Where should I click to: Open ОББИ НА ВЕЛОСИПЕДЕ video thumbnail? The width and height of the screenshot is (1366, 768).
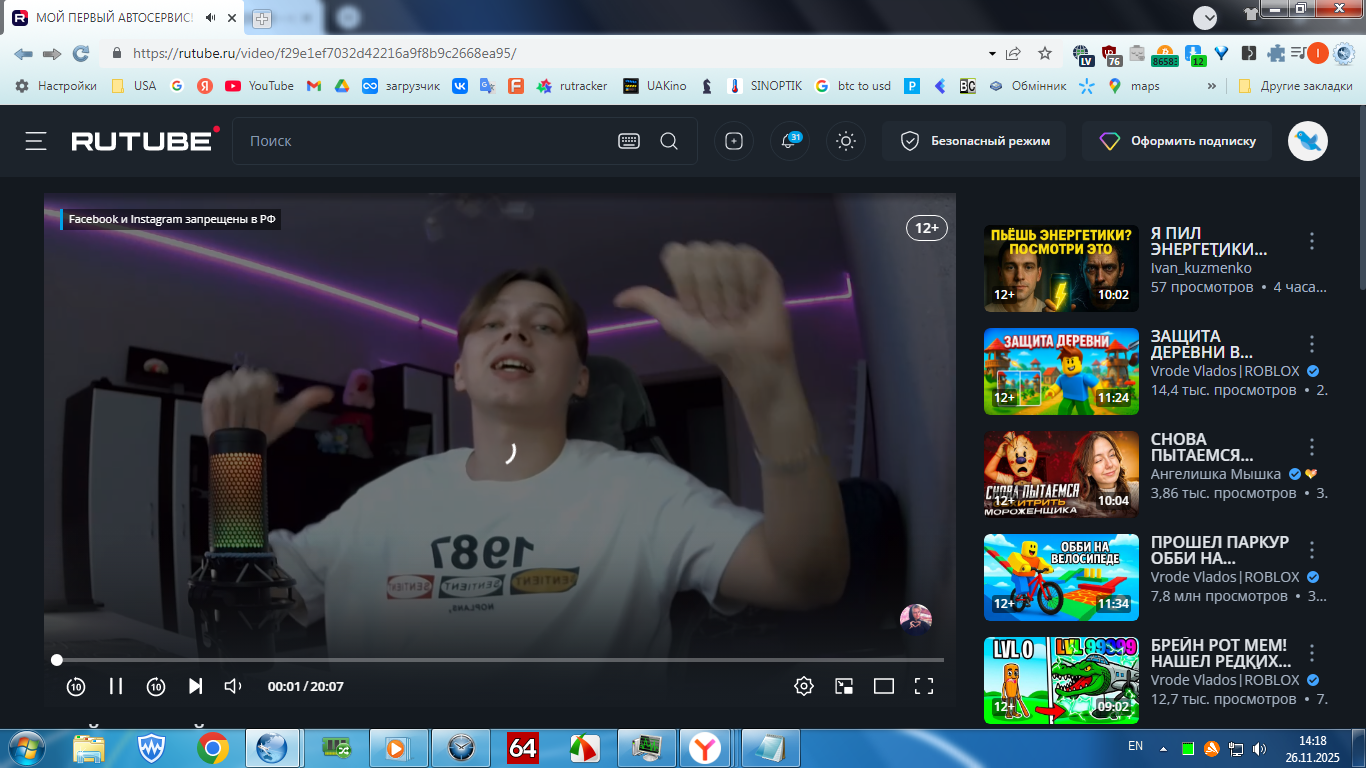1061,577
